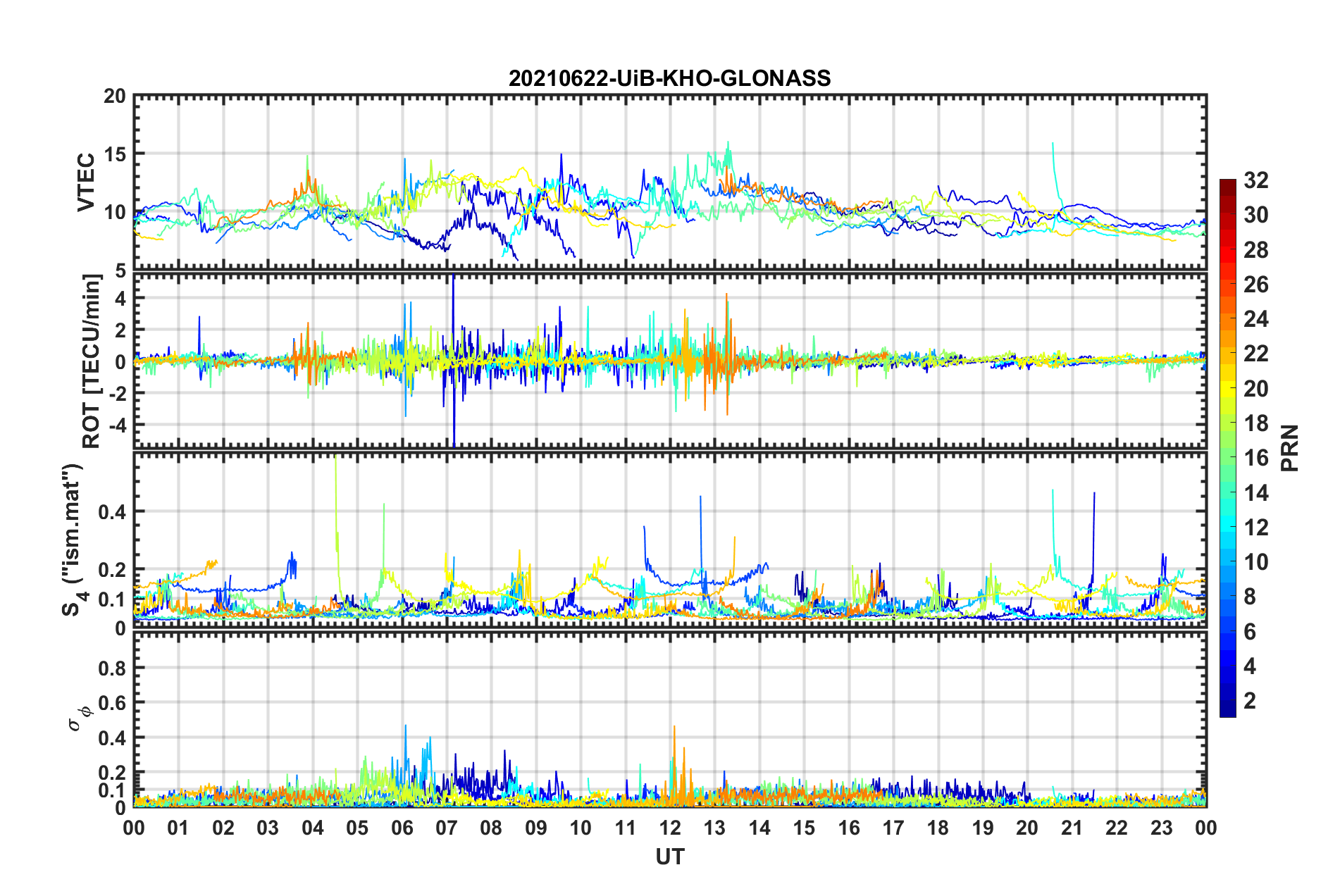Click colorbar tick label 22
This screenshot has width=1340, height=896.
click(x=1256, y=354)
